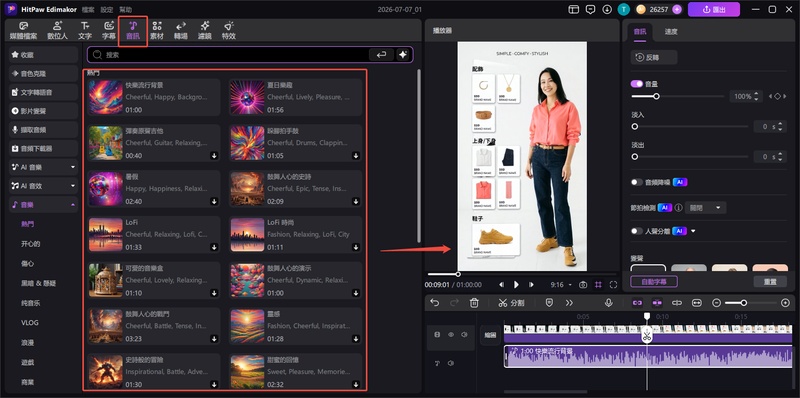Open the 媒體檔案 media files tab

pyautogui.click(x=23, y=31)
